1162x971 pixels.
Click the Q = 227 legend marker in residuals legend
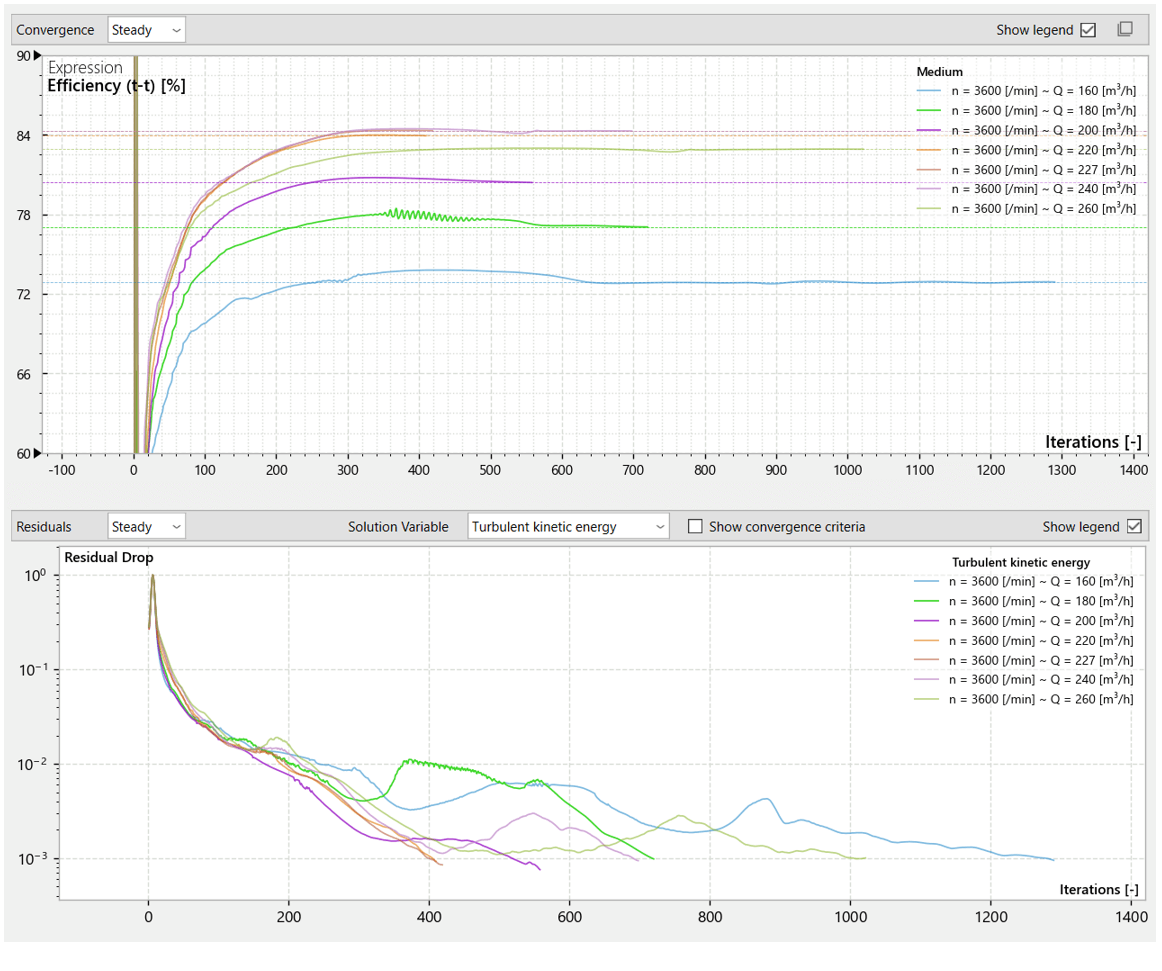click(926, 660)
